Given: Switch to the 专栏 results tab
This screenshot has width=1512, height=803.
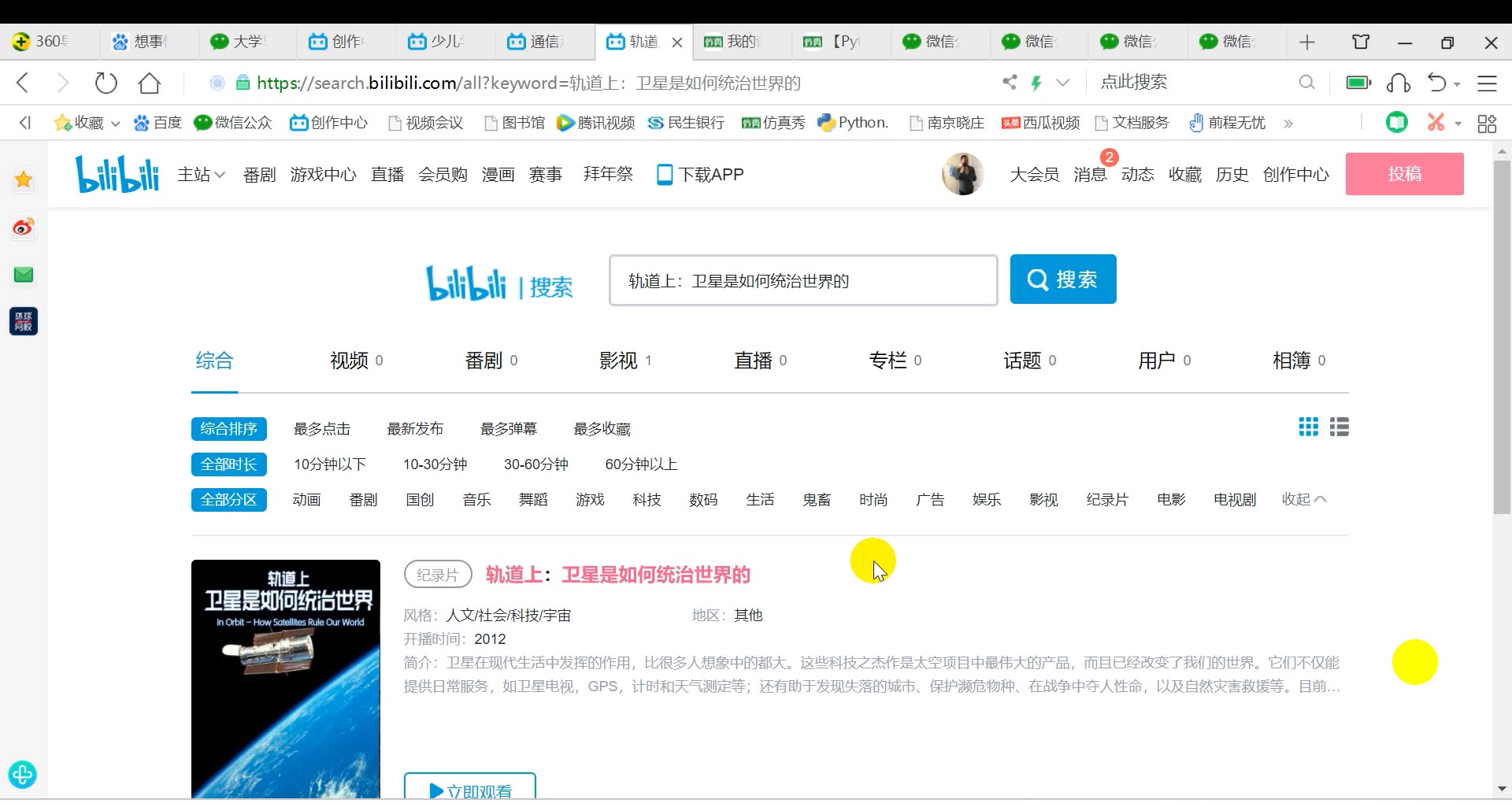Looking at the screenshot, I should coord(895,361).
